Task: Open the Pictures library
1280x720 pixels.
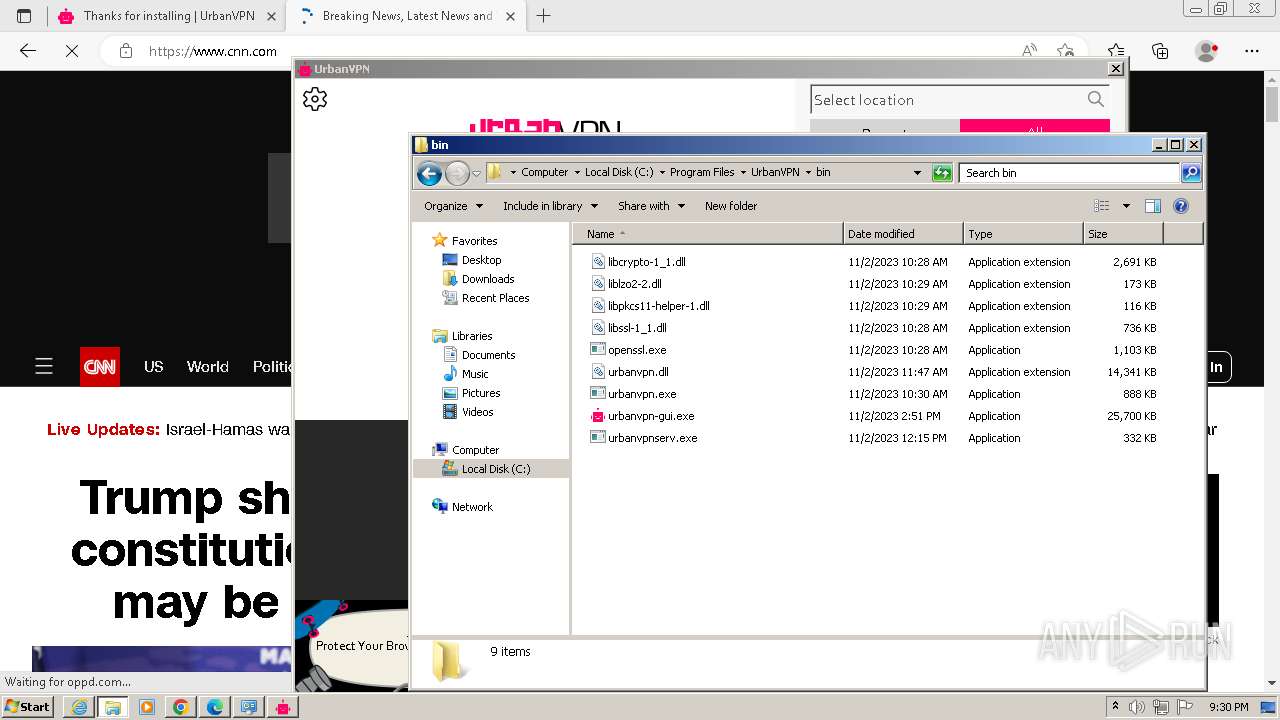Action: (481, 393)
